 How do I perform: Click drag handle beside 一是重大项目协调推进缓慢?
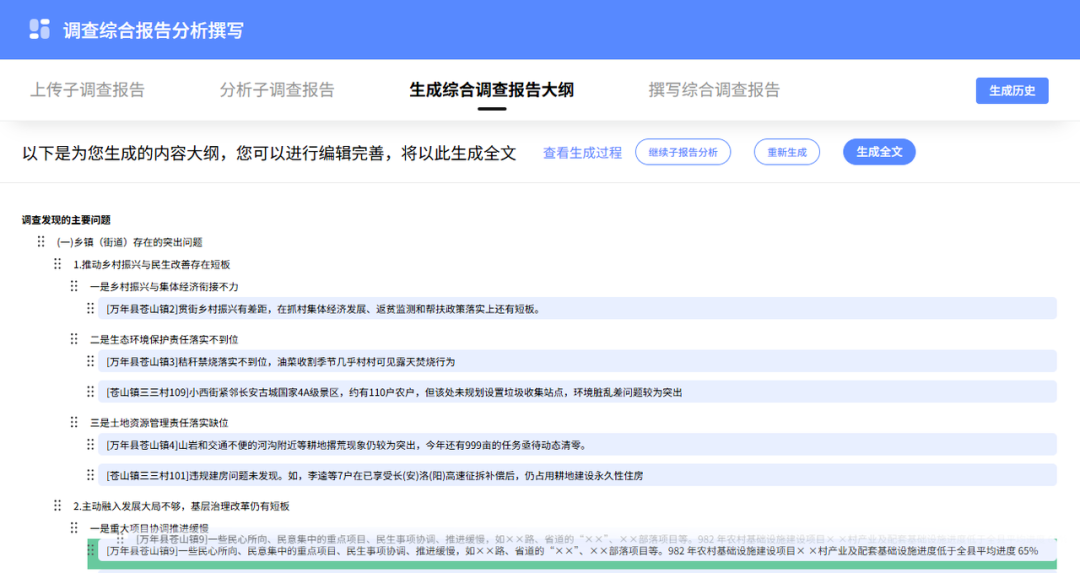tap(74, 528)
